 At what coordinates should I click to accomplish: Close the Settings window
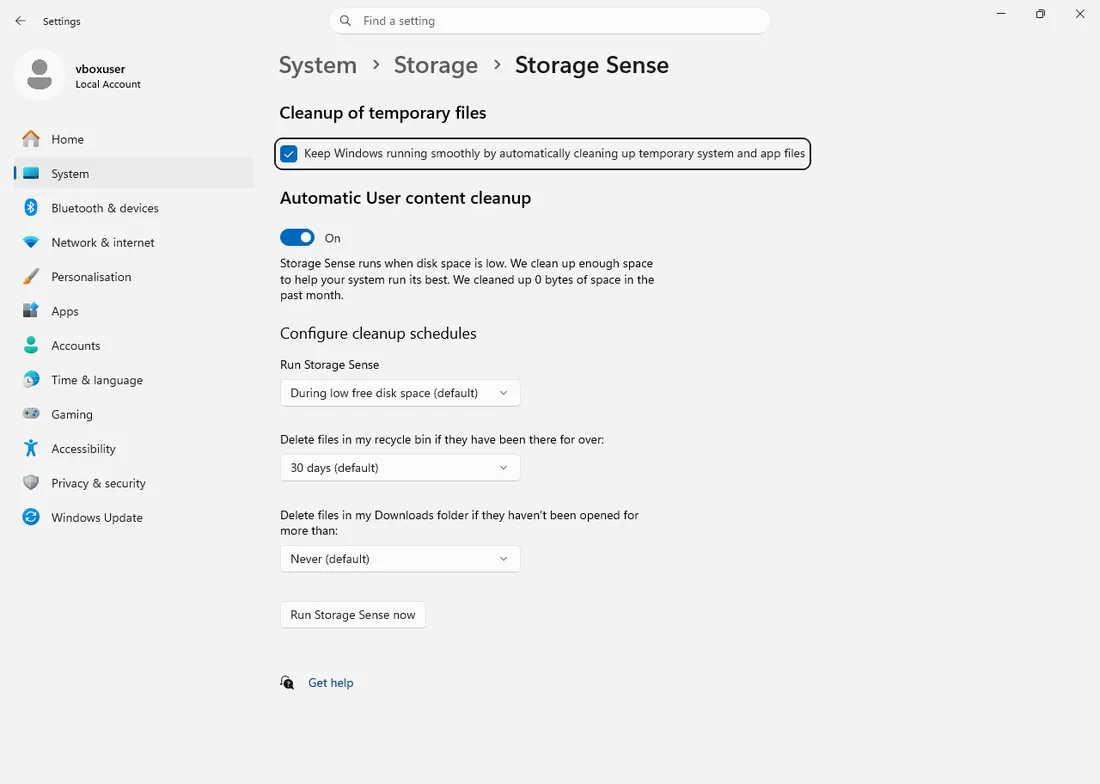(1080, 14)
